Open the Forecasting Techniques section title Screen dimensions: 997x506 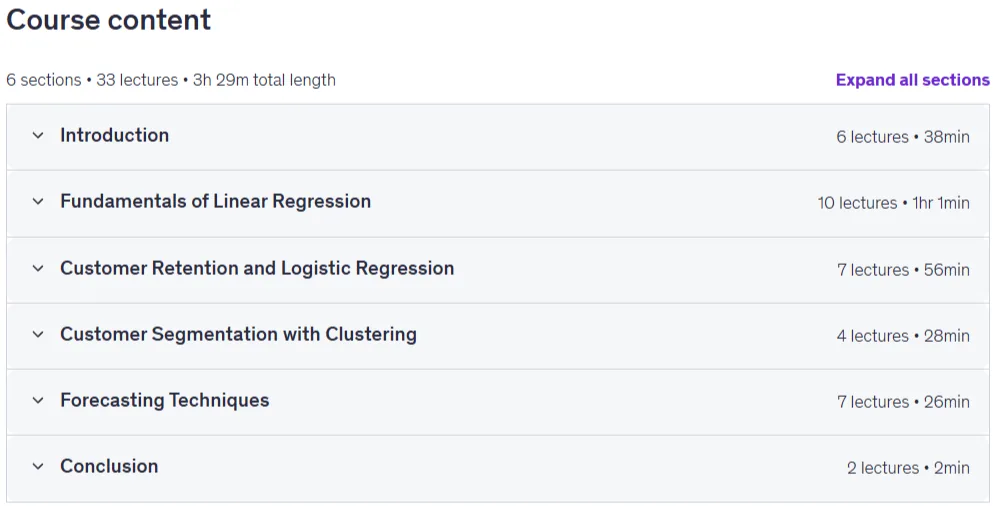click(x=165, y=400)
